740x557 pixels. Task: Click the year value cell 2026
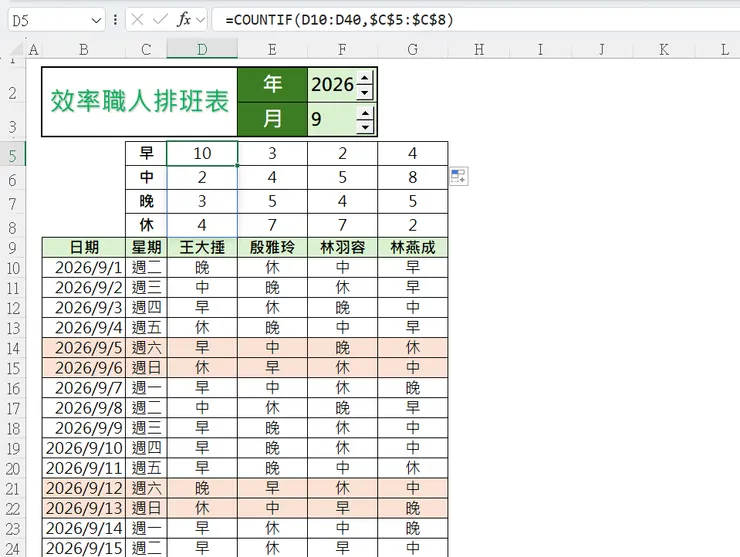[x=332, y=84]
